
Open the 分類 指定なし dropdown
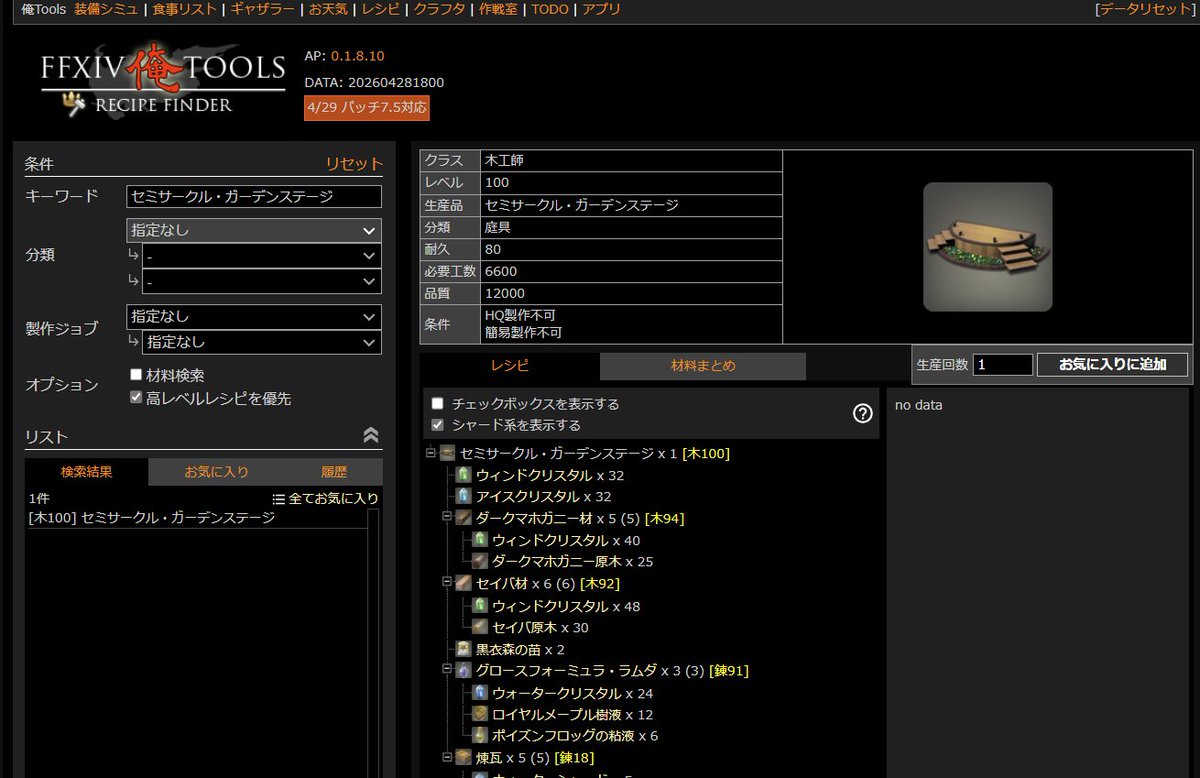(x=254, y=230)
